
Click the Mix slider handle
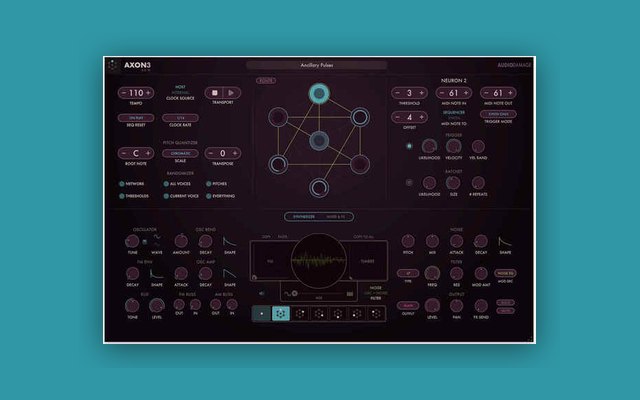(x=294, y=293)
